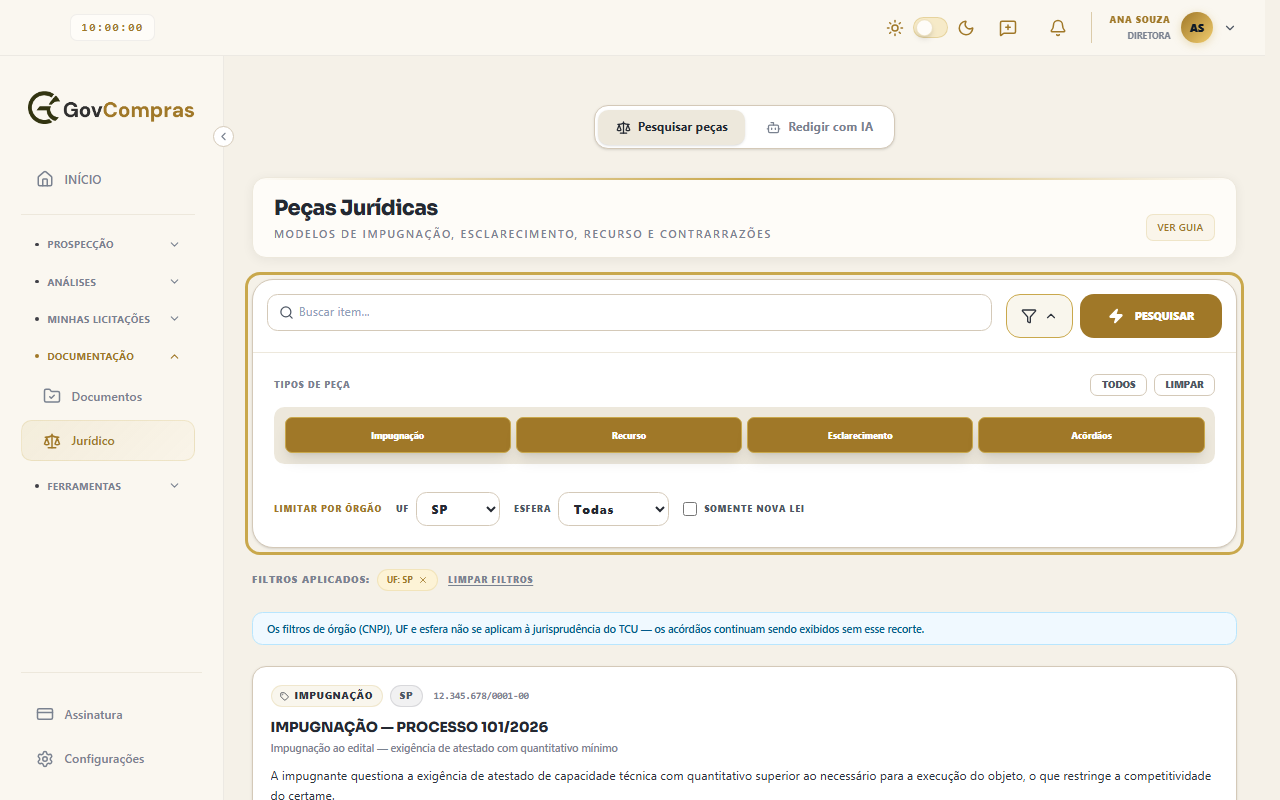
Task: Collapse the sidebar with the arrow button
Action: pyautogui.click(x=224, y=136)
